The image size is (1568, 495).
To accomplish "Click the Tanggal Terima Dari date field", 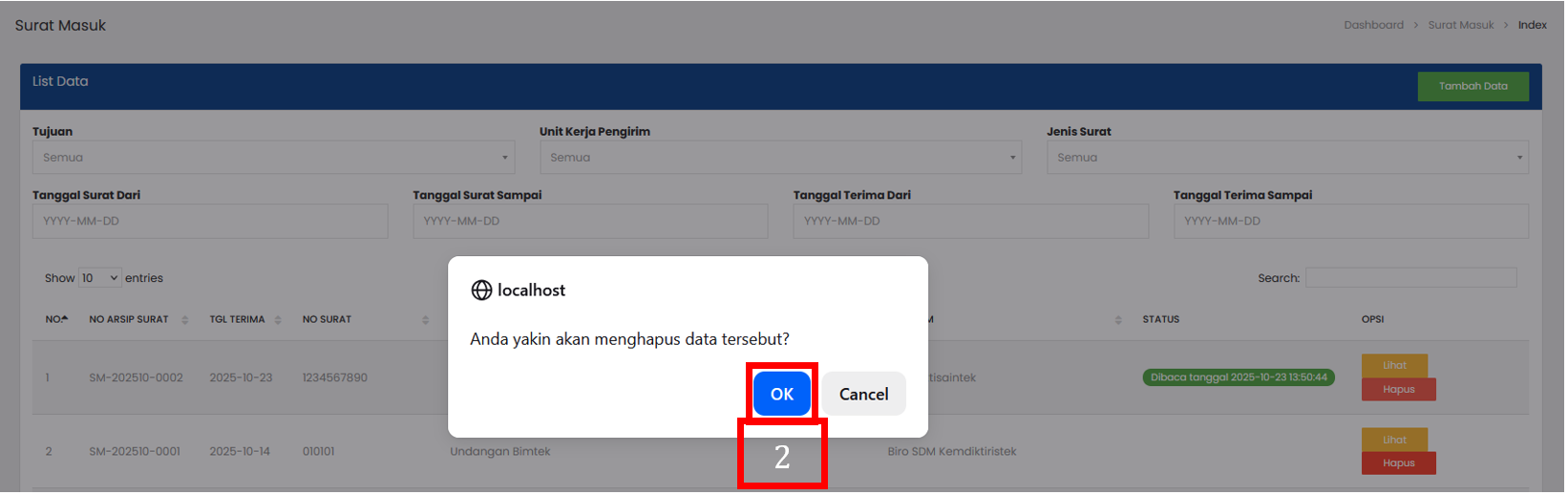I will coord(970,221).
